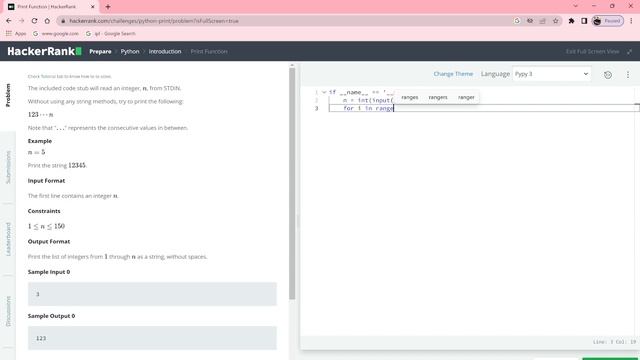Choose 'rangers' autocomplete suggestion
This screenshot has height=360, width=640.
[438, 97]
